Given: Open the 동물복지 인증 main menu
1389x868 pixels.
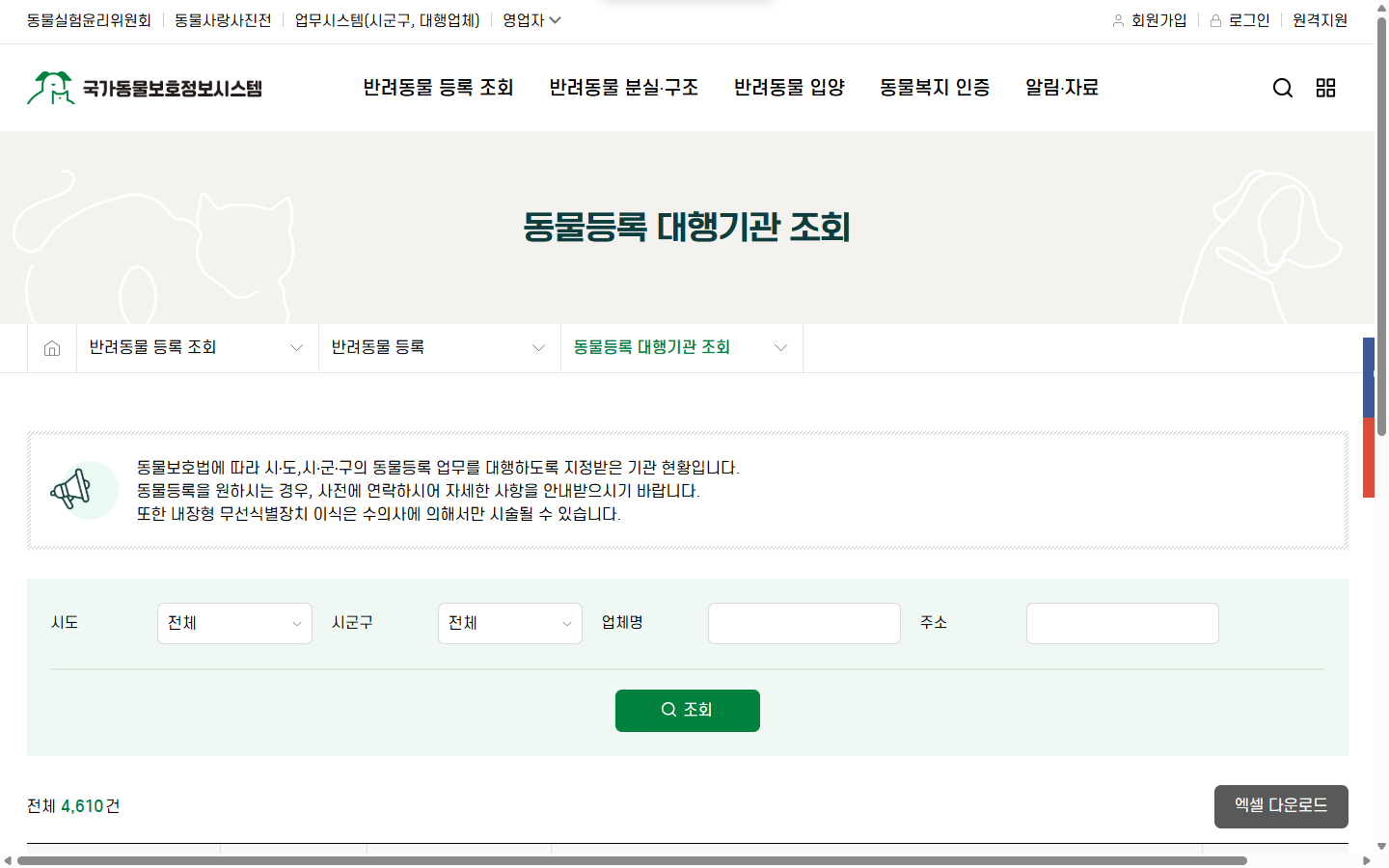Looking at the screenshot, I should click(x=935, y=88).
